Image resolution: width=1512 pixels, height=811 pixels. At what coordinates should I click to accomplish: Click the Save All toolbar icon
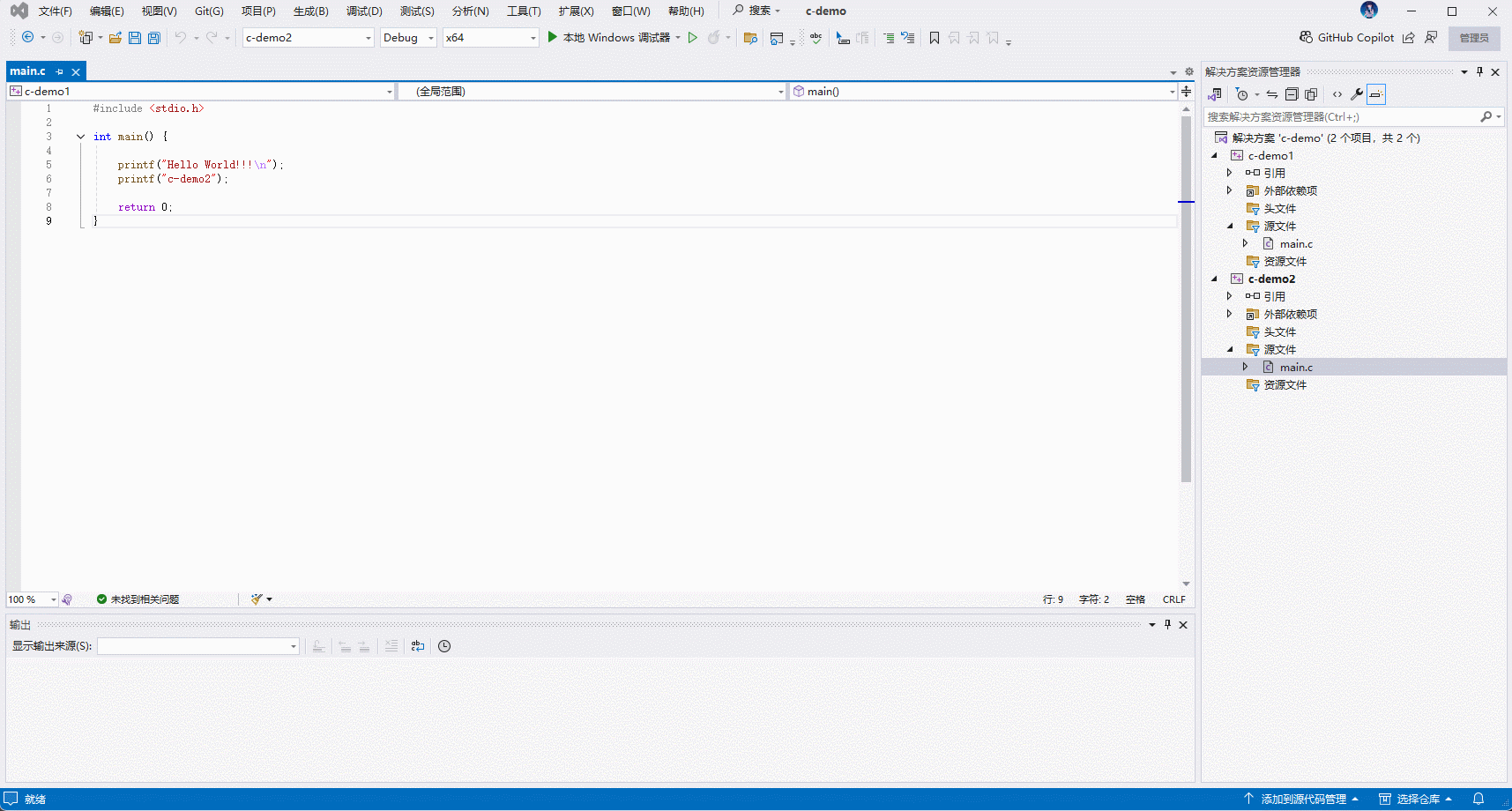(x=154, y=38)
